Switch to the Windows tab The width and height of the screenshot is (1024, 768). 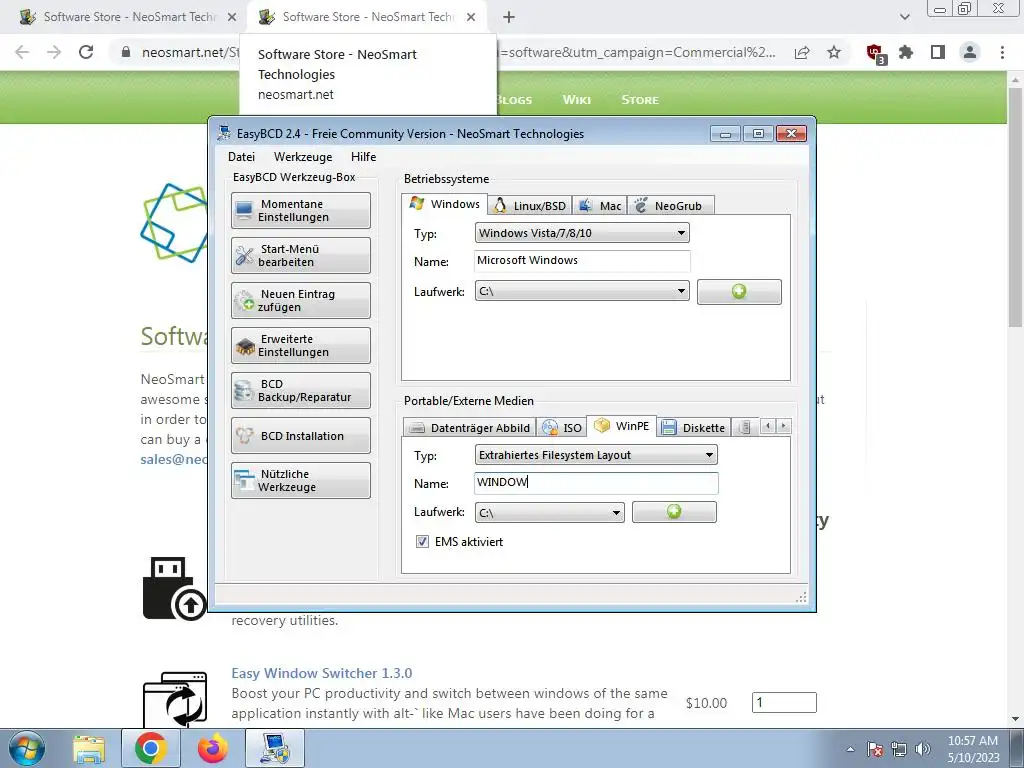tap(444, 204)
